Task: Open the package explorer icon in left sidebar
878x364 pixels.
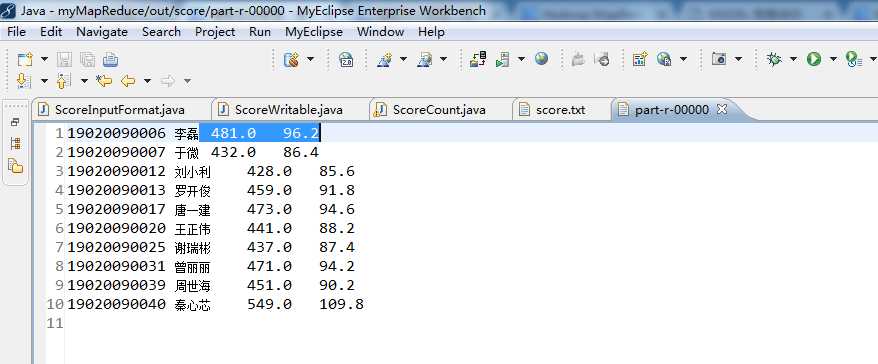Action: click(16, 166)
